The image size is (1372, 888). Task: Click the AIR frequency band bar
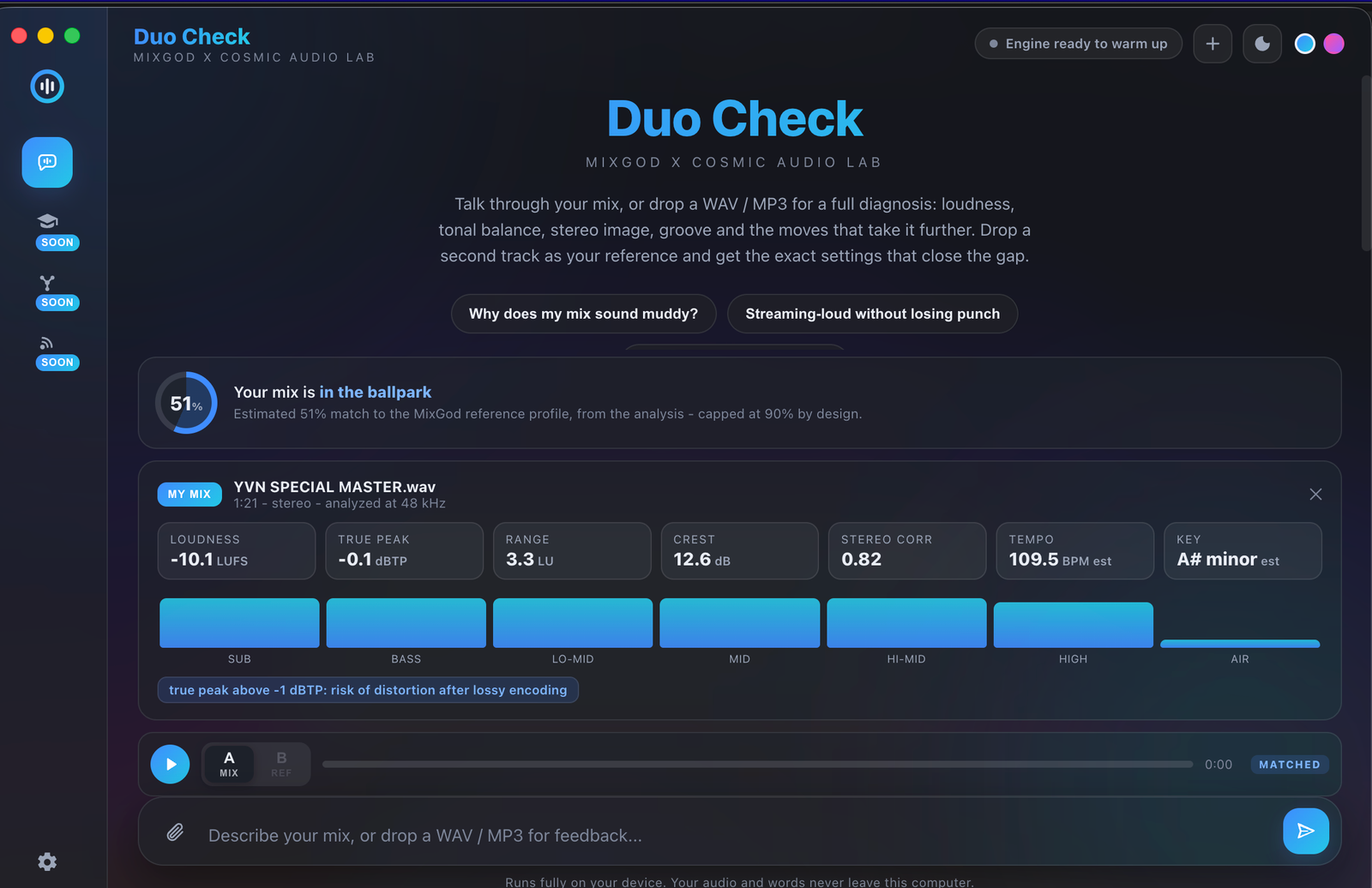click(x=1240, y=644)
